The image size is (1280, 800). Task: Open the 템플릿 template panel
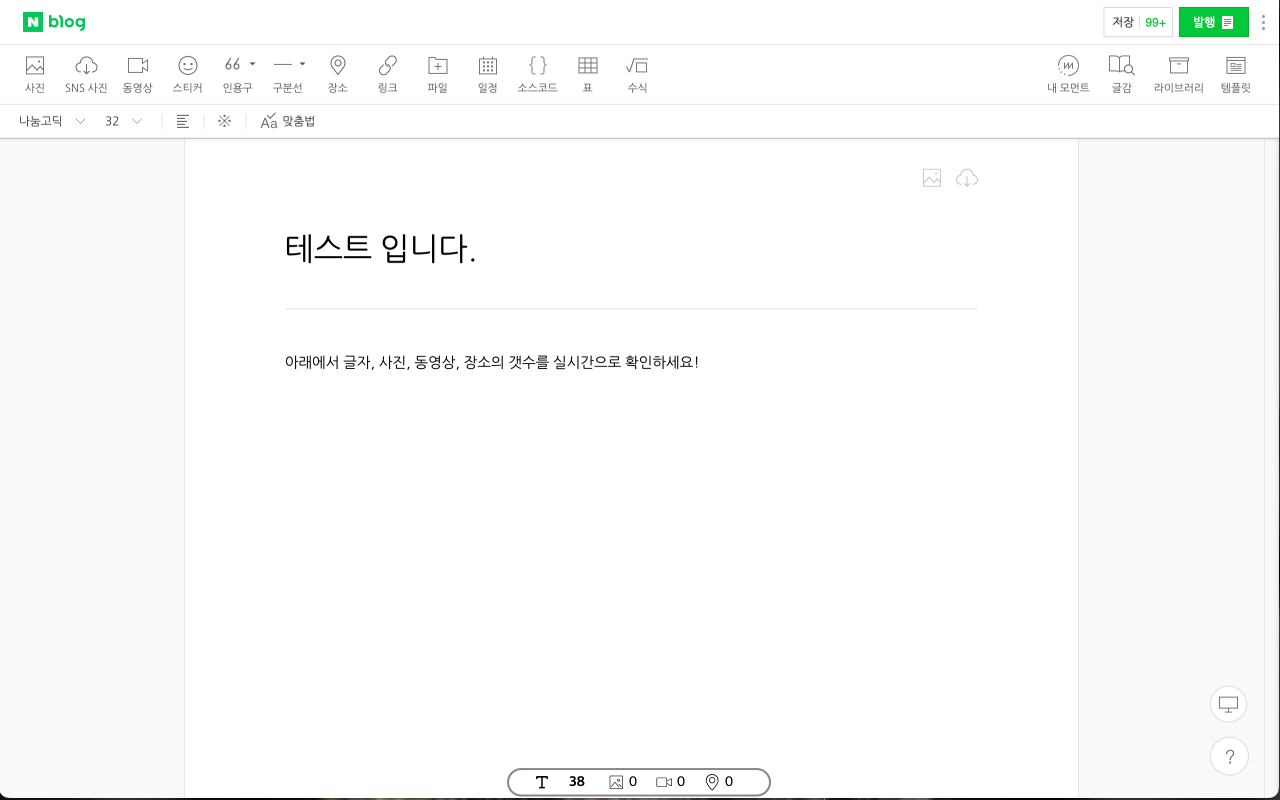pyautogui.click(x=1236, y=74)
